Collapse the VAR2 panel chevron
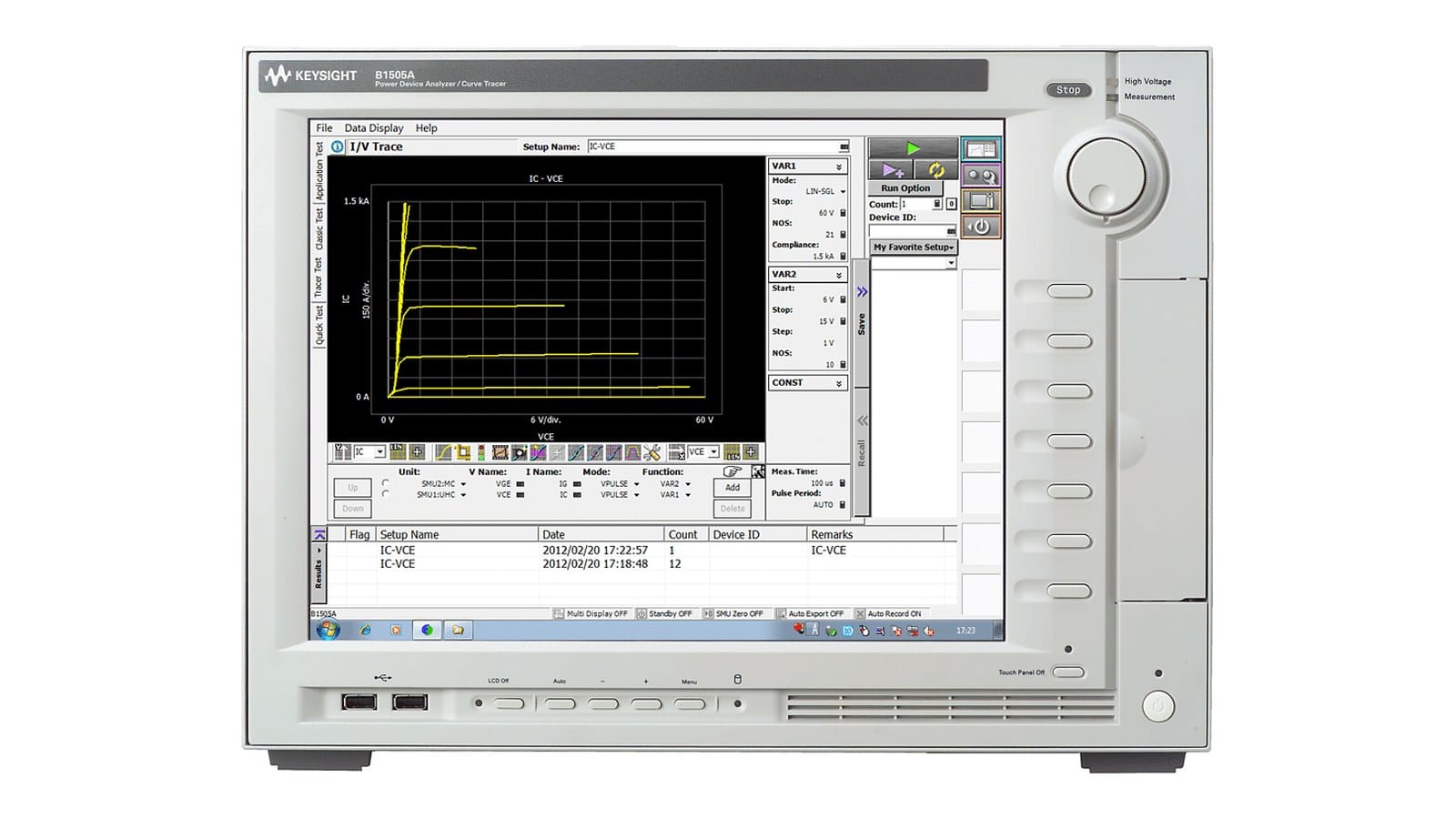1456x819 pixels. tap(839, 275)
